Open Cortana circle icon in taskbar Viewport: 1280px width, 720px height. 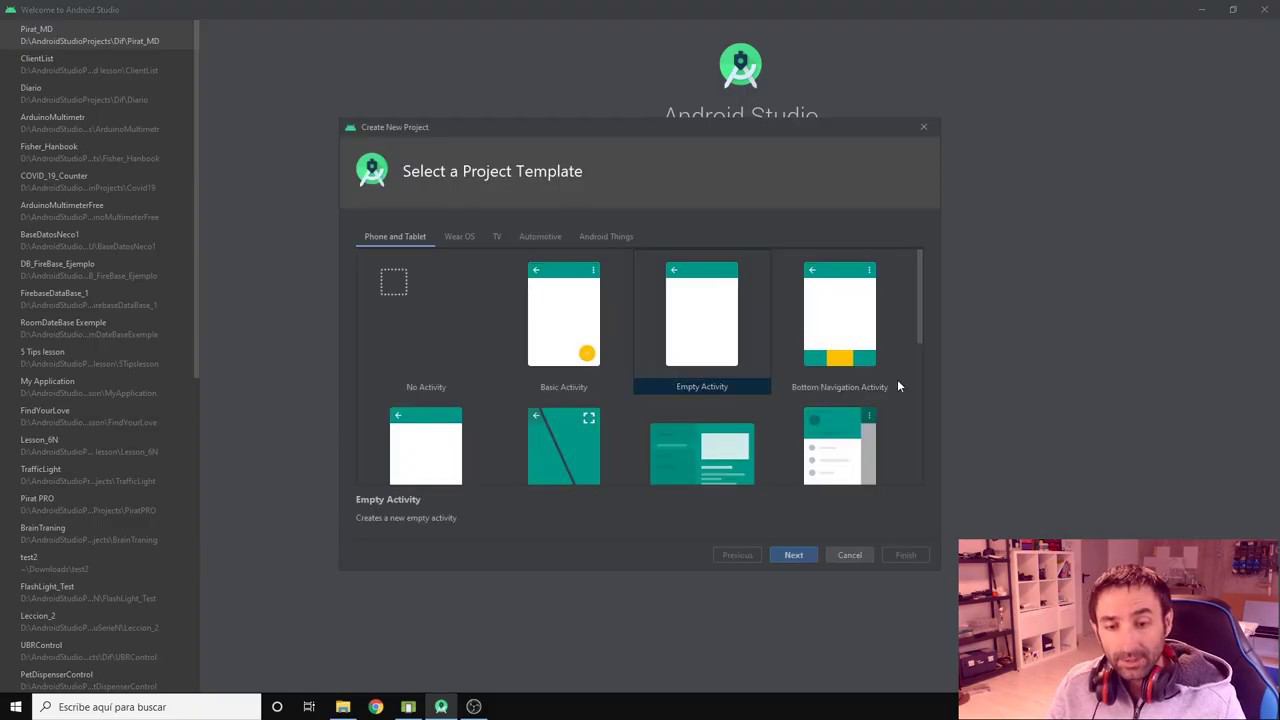(277, 707)
